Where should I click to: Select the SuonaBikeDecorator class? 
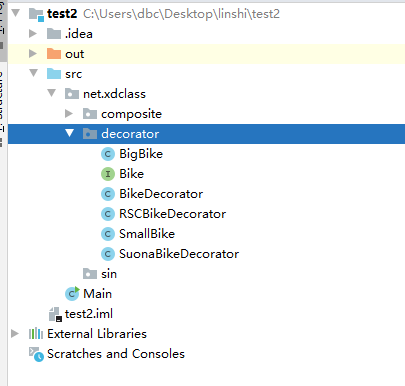[179, 254]
